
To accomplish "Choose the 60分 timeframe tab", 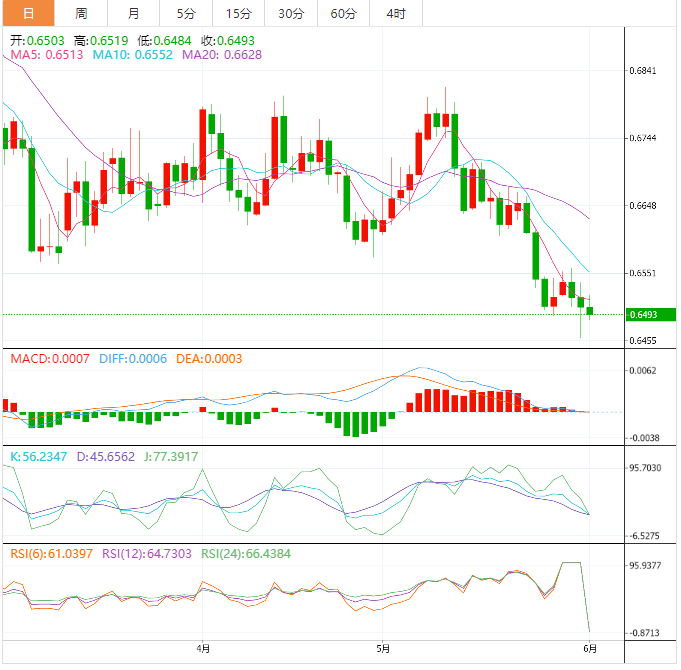I will [x=343, y=13].
